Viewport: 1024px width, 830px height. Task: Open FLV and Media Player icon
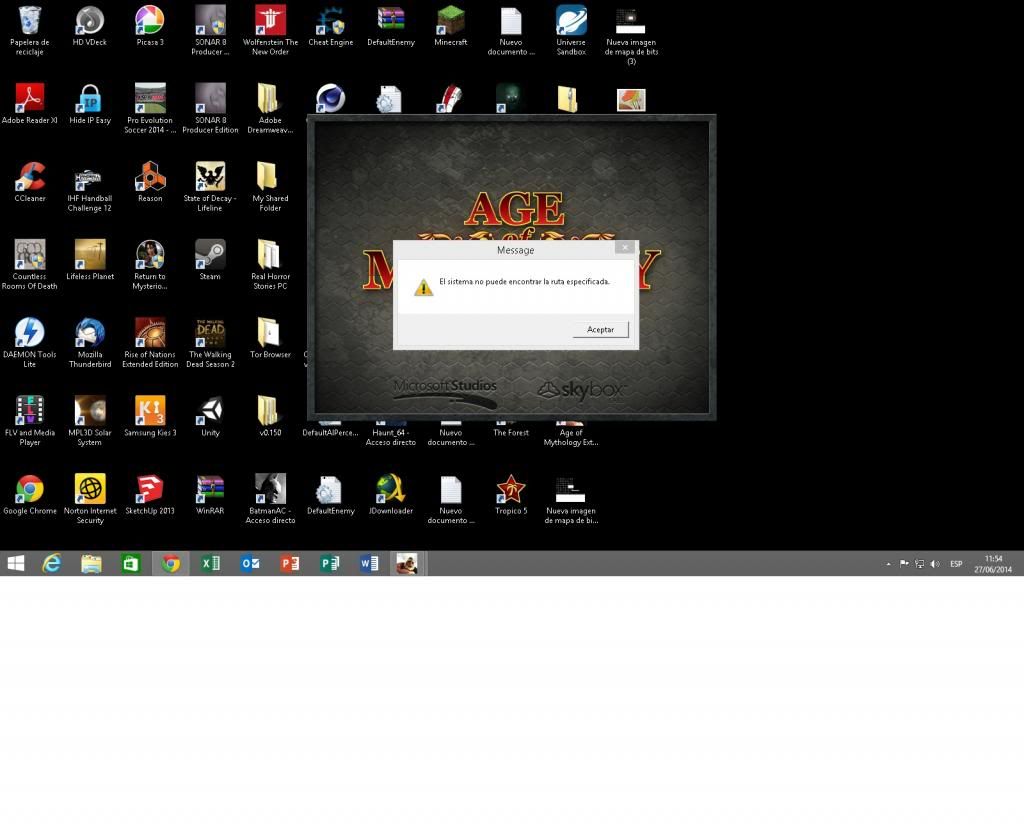29,421
